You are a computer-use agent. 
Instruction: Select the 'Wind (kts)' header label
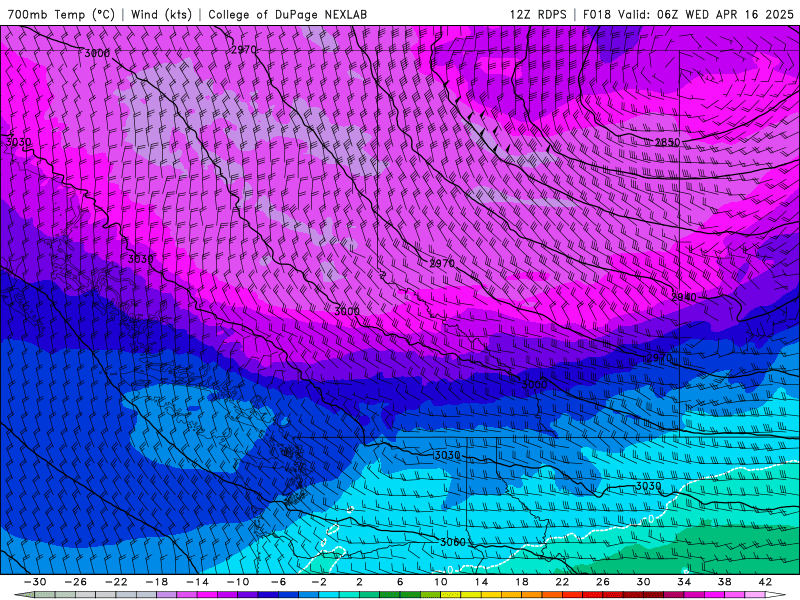161,14
